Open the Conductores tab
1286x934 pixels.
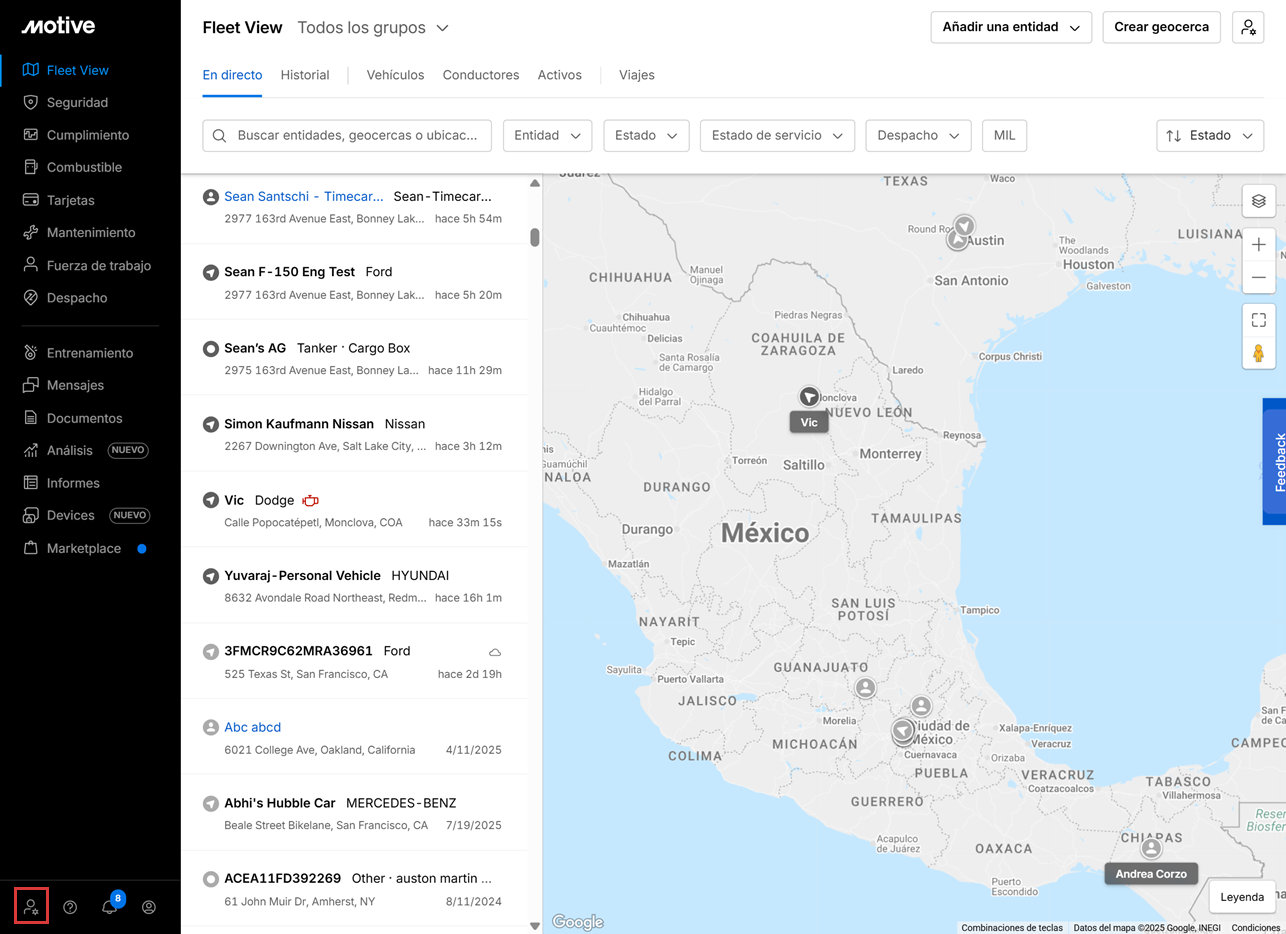[x=480, y=75]
